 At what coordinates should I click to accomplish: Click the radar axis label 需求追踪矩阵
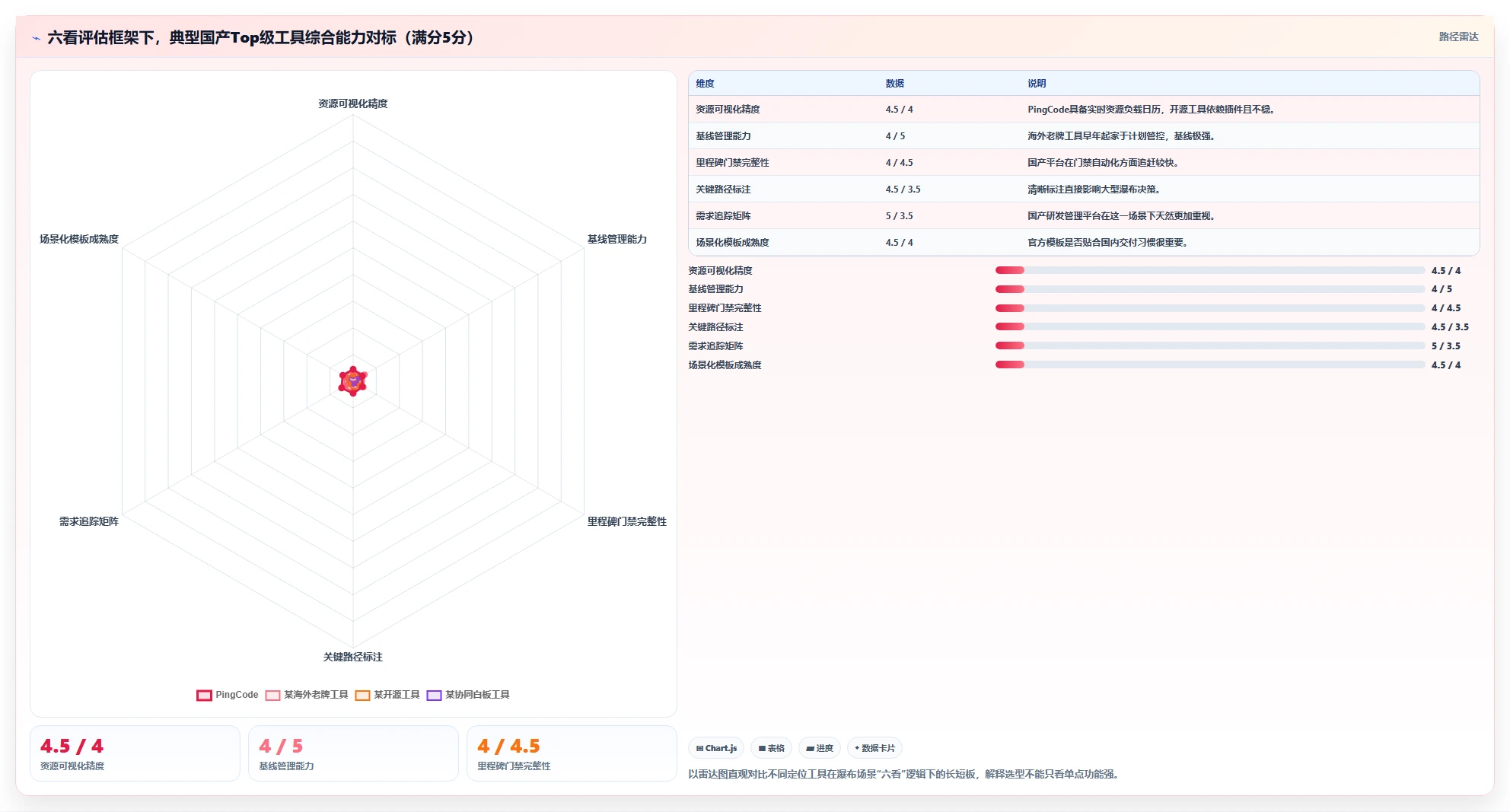89,521
